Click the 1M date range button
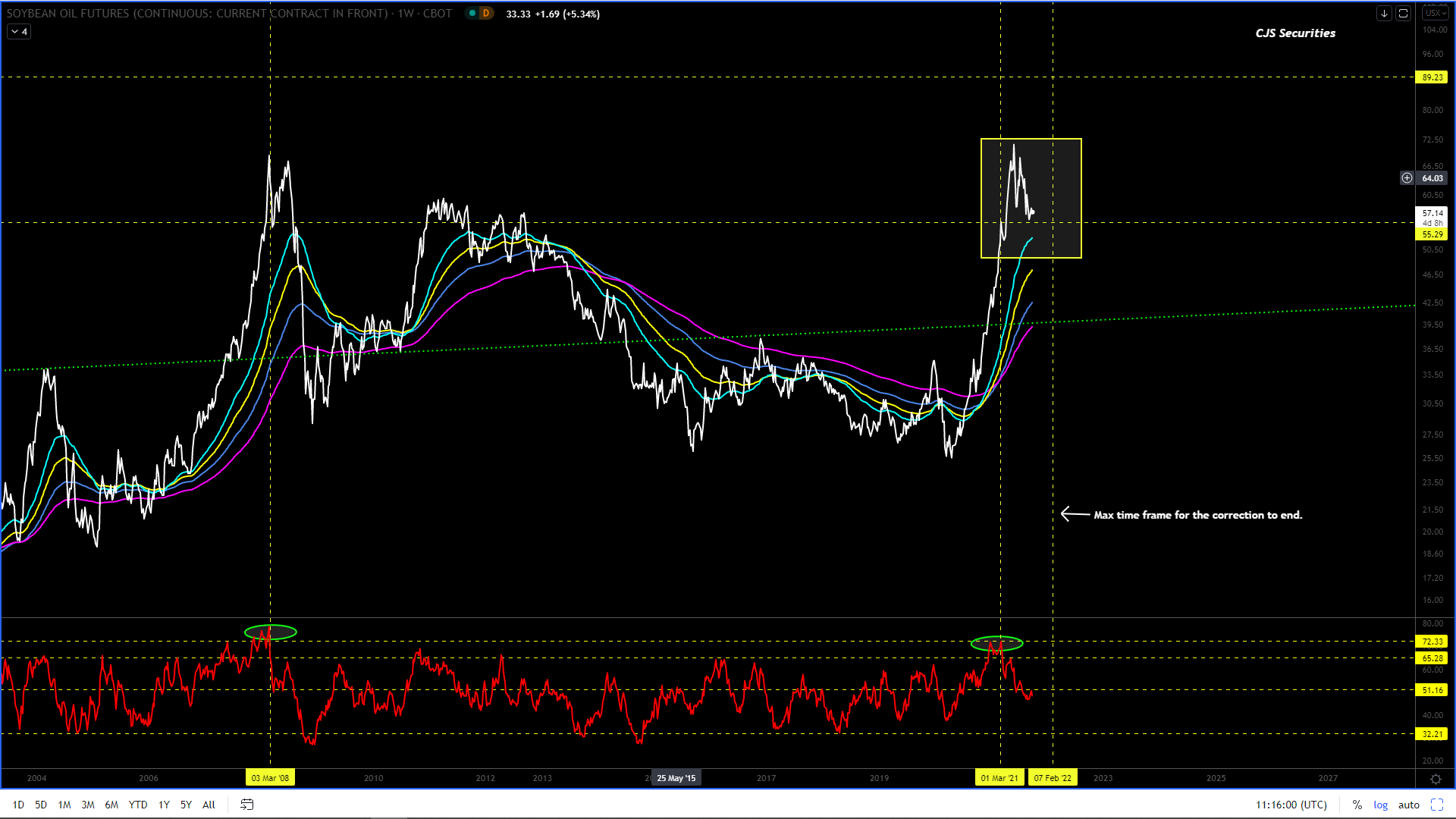This screenshot has width=1456, height=819. tap(64, 805)
